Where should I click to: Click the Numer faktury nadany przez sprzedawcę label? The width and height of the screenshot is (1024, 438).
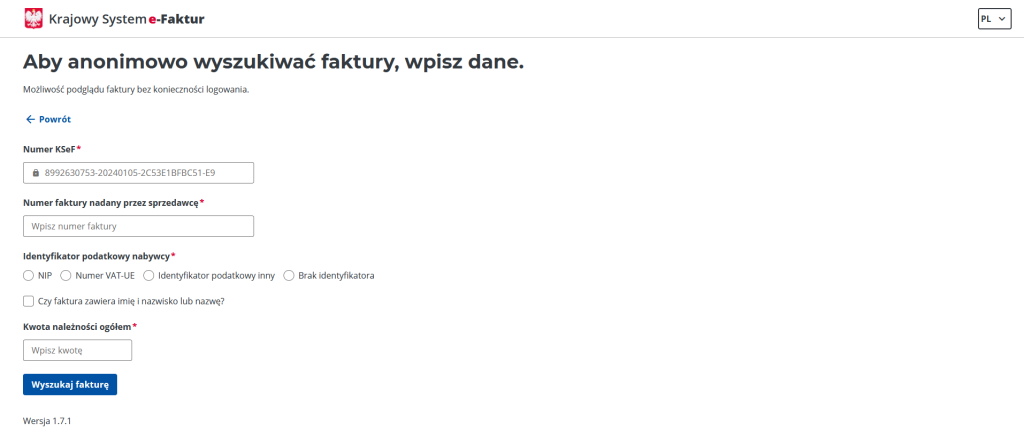coord(111,202)
